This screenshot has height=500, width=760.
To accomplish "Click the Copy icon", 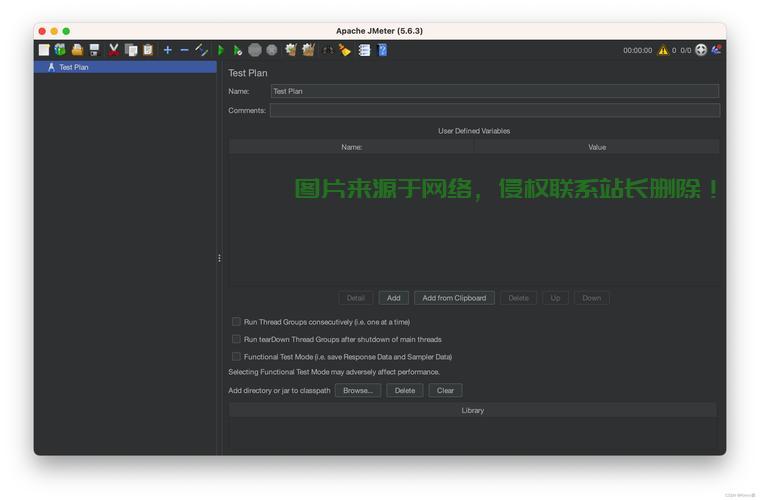I will tap(131, 50).
